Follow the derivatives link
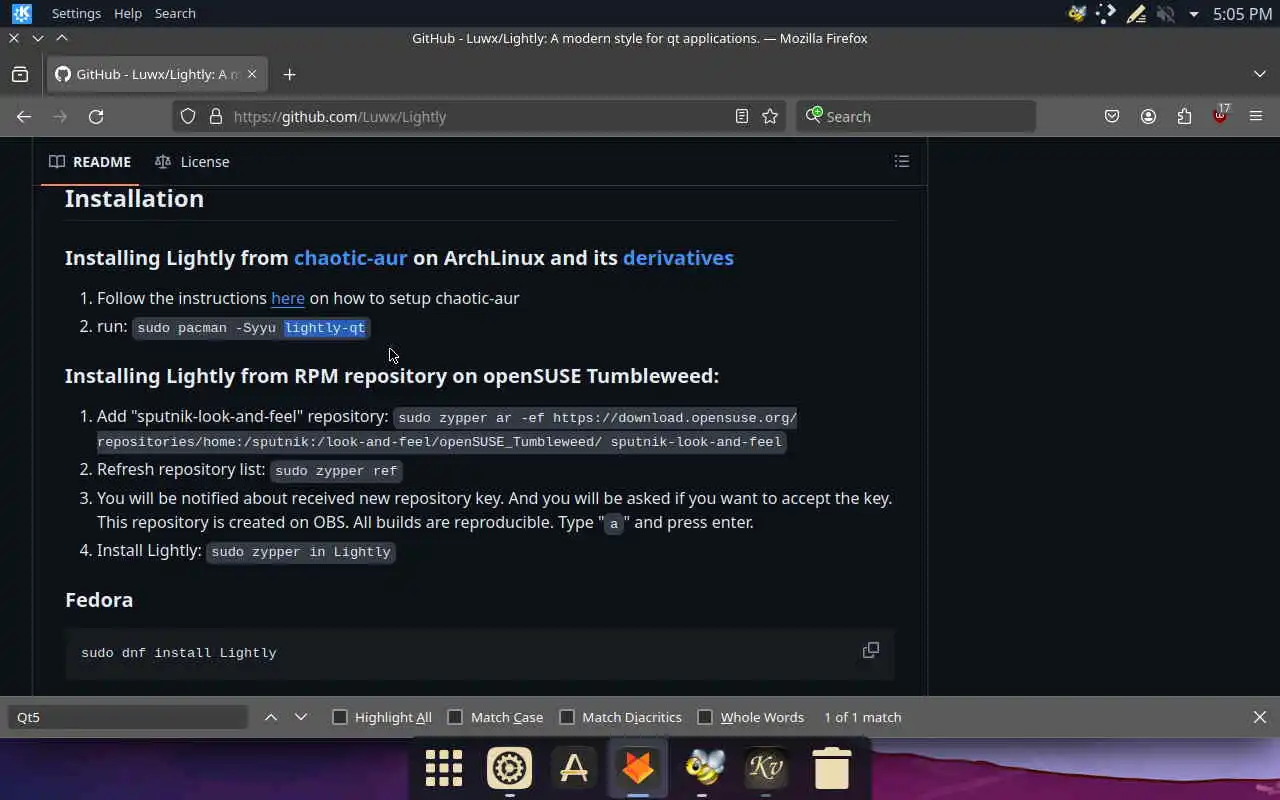 pos(678,257)
